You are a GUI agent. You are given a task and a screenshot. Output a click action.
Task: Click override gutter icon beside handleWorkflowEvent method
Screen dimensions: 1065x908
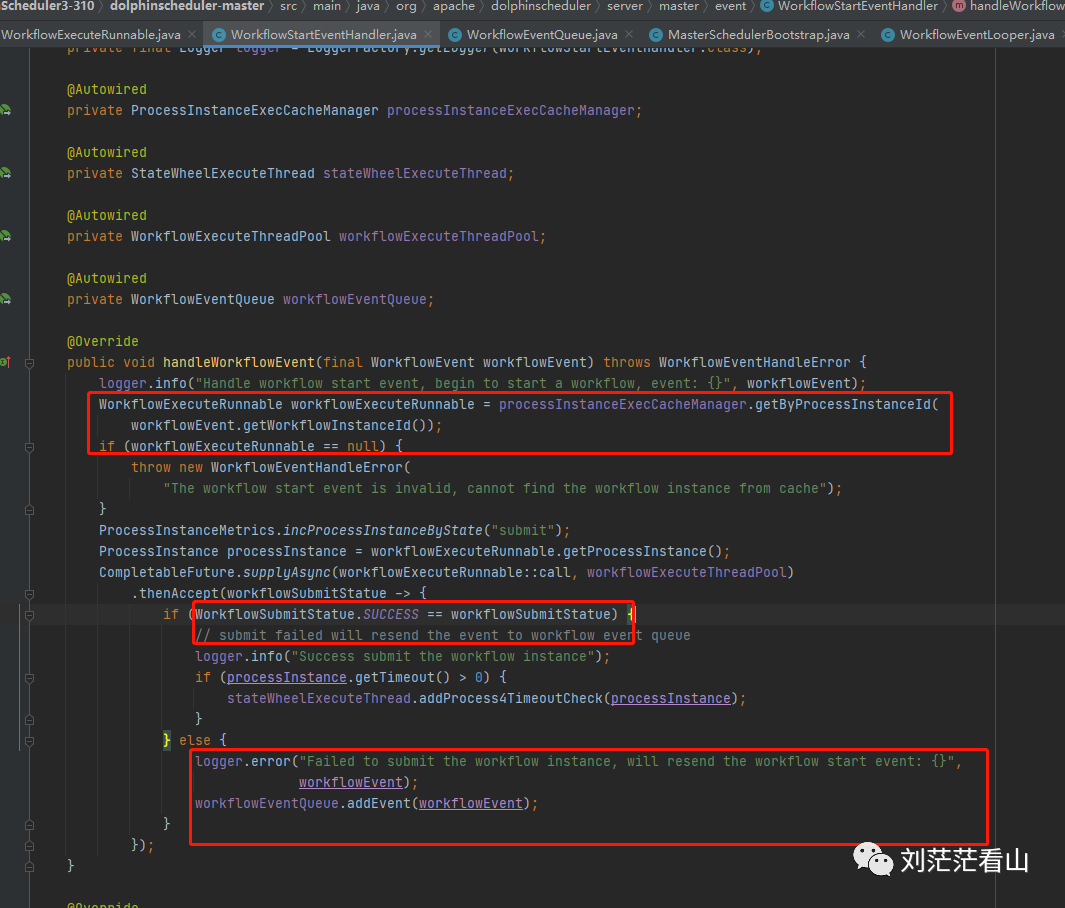[5, 362]
